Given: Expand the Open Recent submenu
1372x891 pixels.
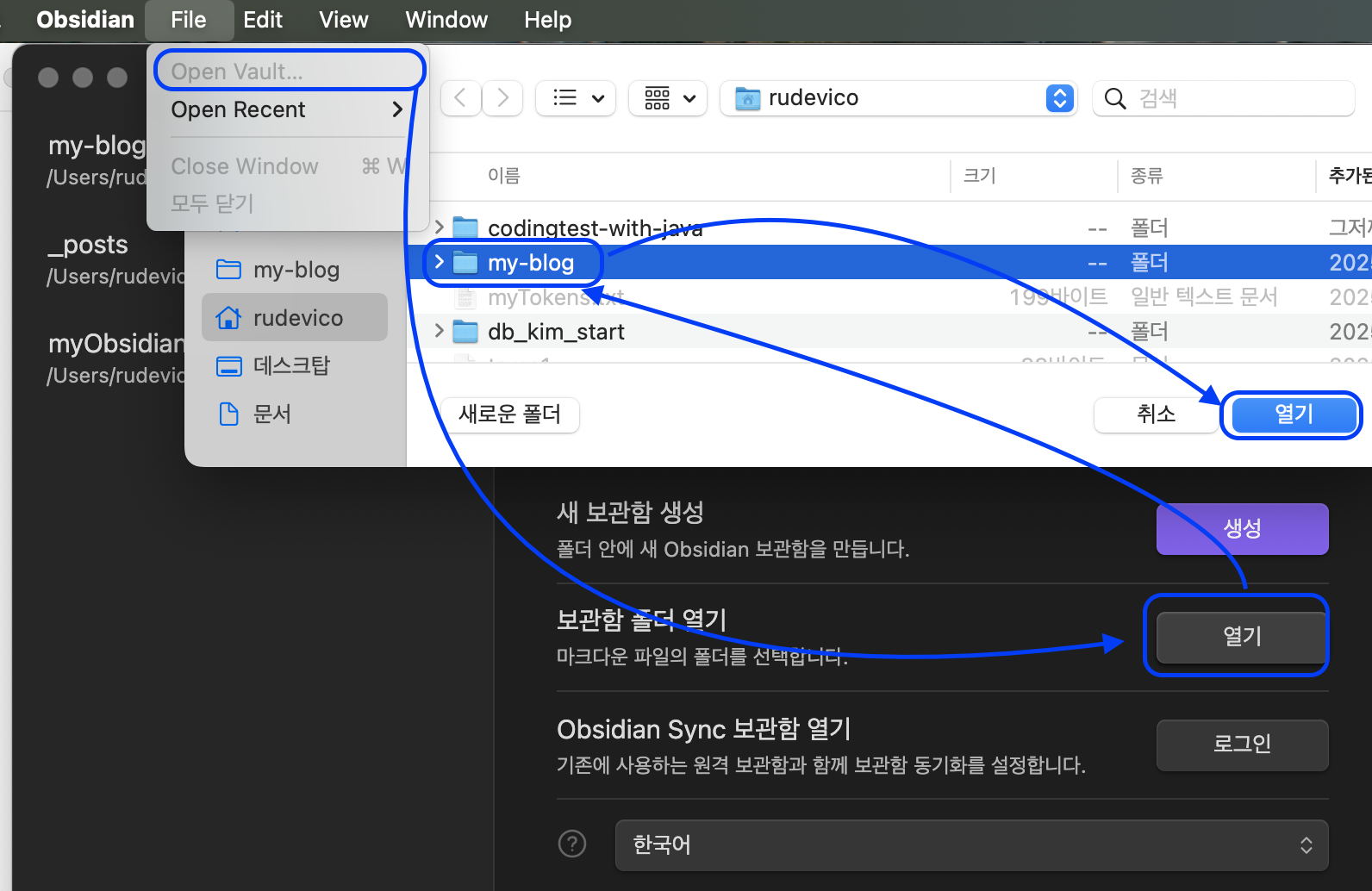Looking at the screenshot, I should (x=288, y=109).
